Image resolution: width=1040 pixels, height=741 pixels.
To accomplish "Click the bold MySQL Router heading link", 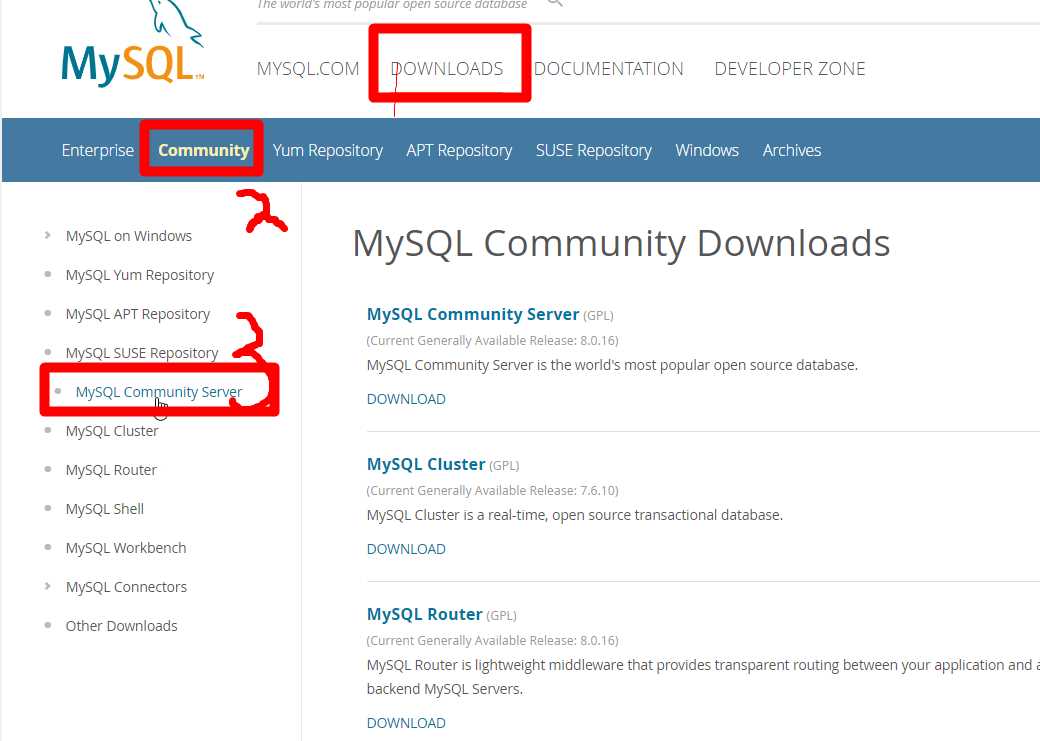I will pos(424,614).
